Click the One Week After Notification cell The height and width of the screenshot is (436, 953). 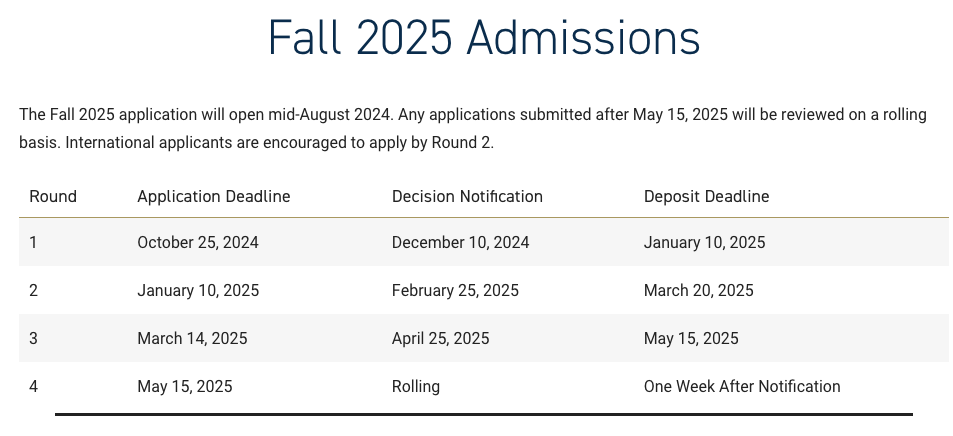coord(742,386)
